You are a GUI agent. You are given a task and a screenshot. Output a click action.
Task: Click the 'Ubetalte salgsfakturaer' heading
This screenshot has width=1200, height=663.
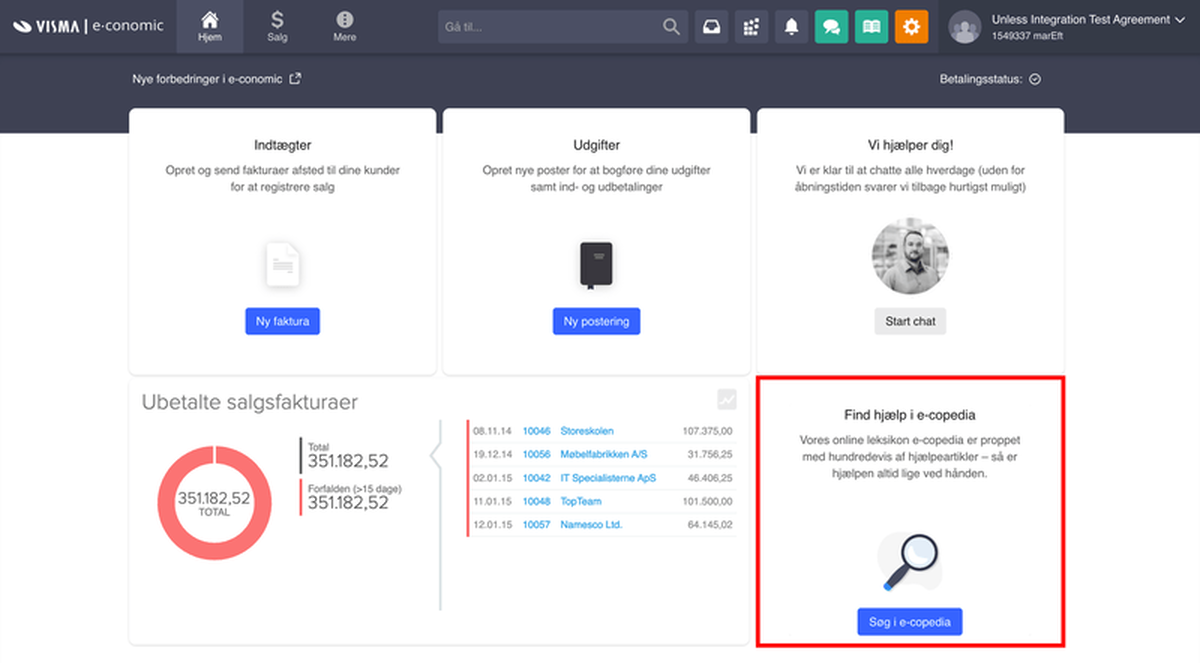point(250,402)
